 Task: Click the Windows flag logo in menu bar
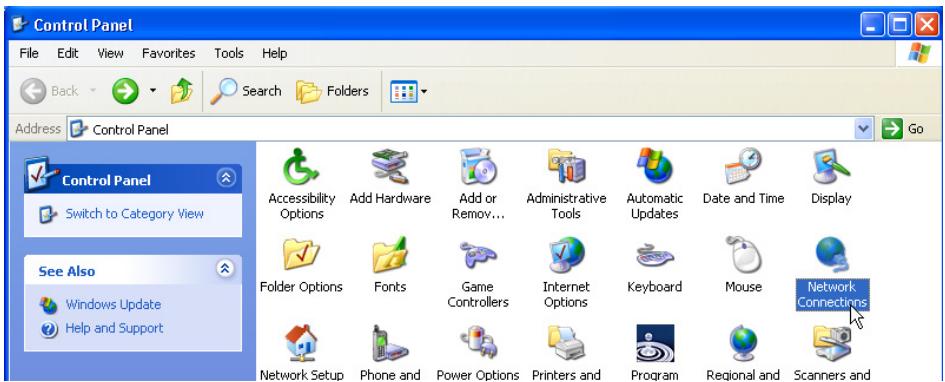[919, 54]
